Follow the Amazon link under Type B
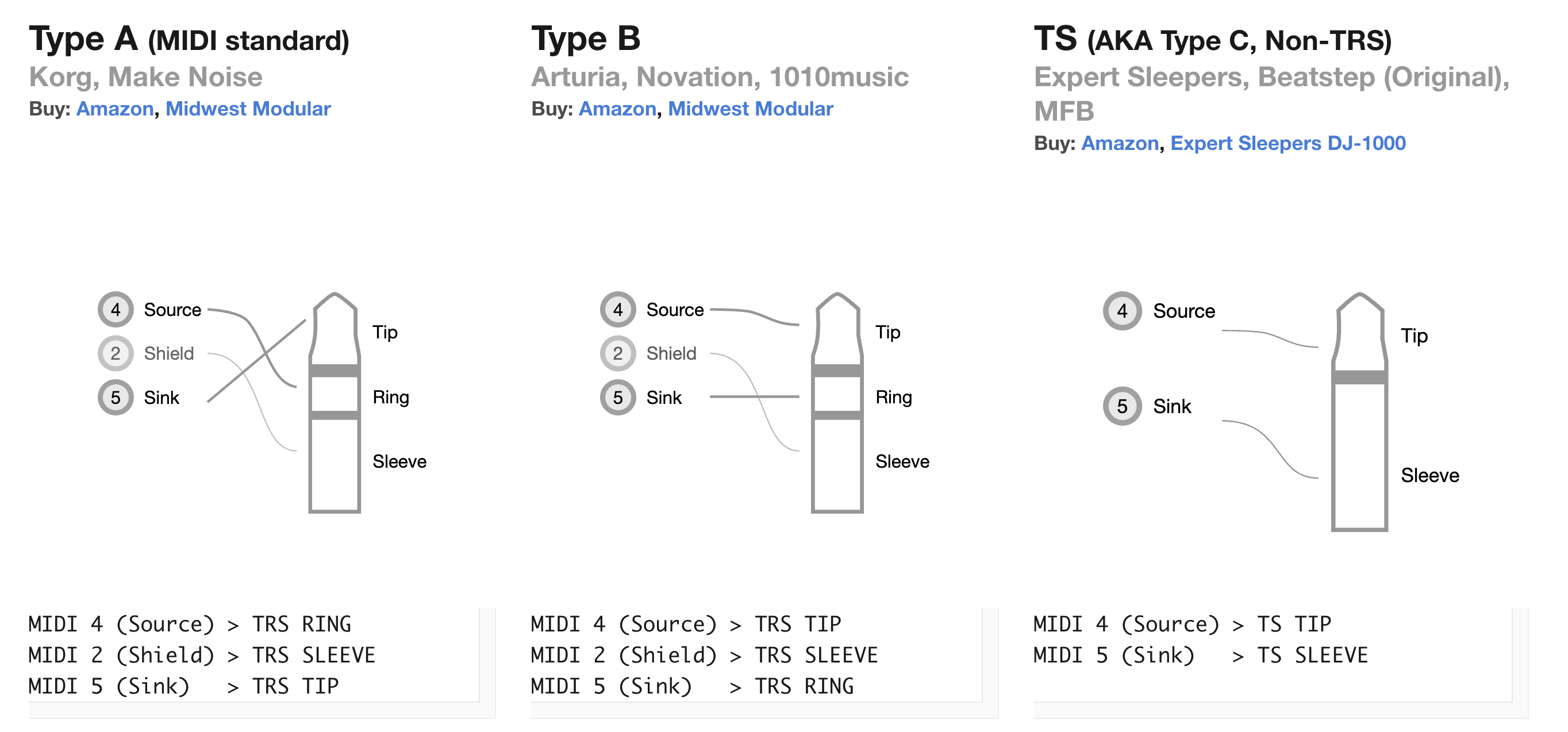This screenshot has width=1568, height=732. [x=617, y=109]
